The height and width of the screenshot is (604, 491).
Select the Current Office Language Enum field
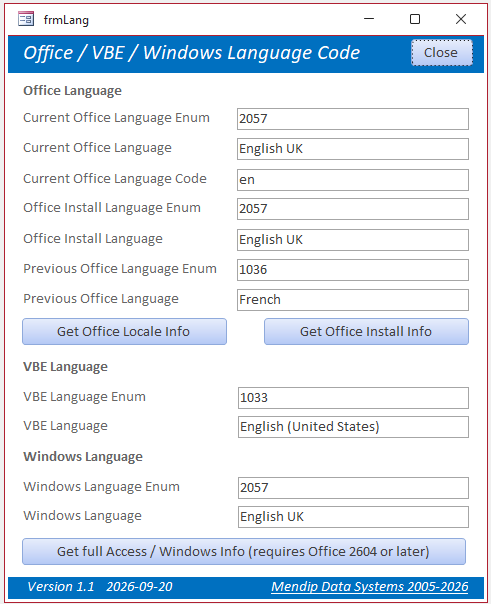click(x=353, y=119)
